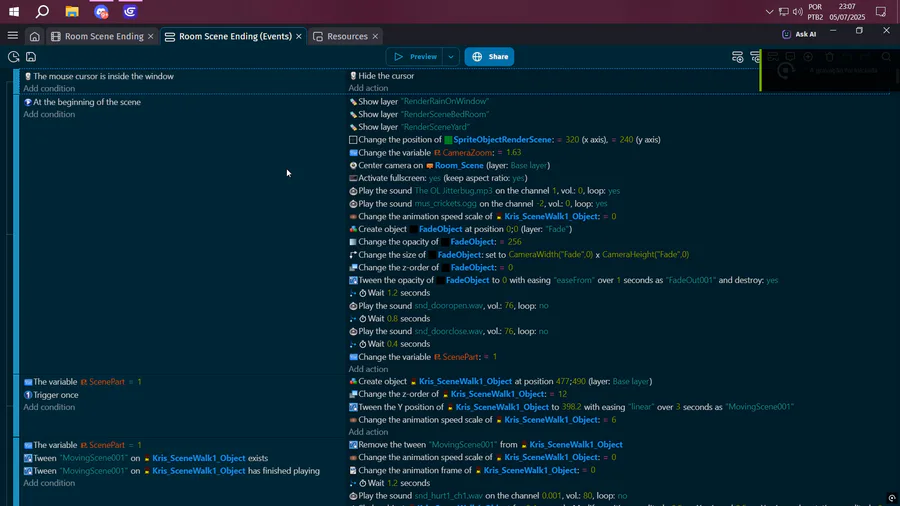900x506 pixels.
Task: Edit the "FadeOut001" tween name
Action: pyautogui.click(x=690, y=280)
